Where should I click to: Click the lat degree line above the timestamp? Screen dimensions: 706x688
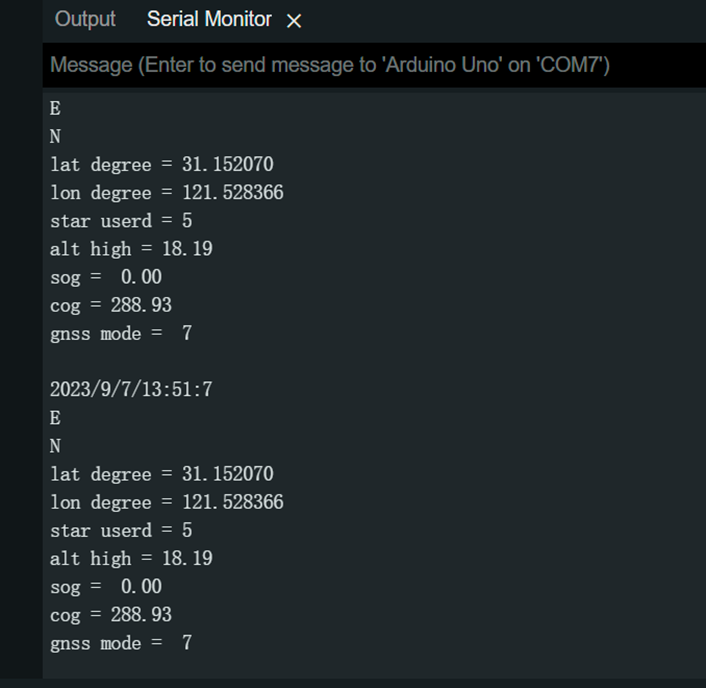[162, 164]
